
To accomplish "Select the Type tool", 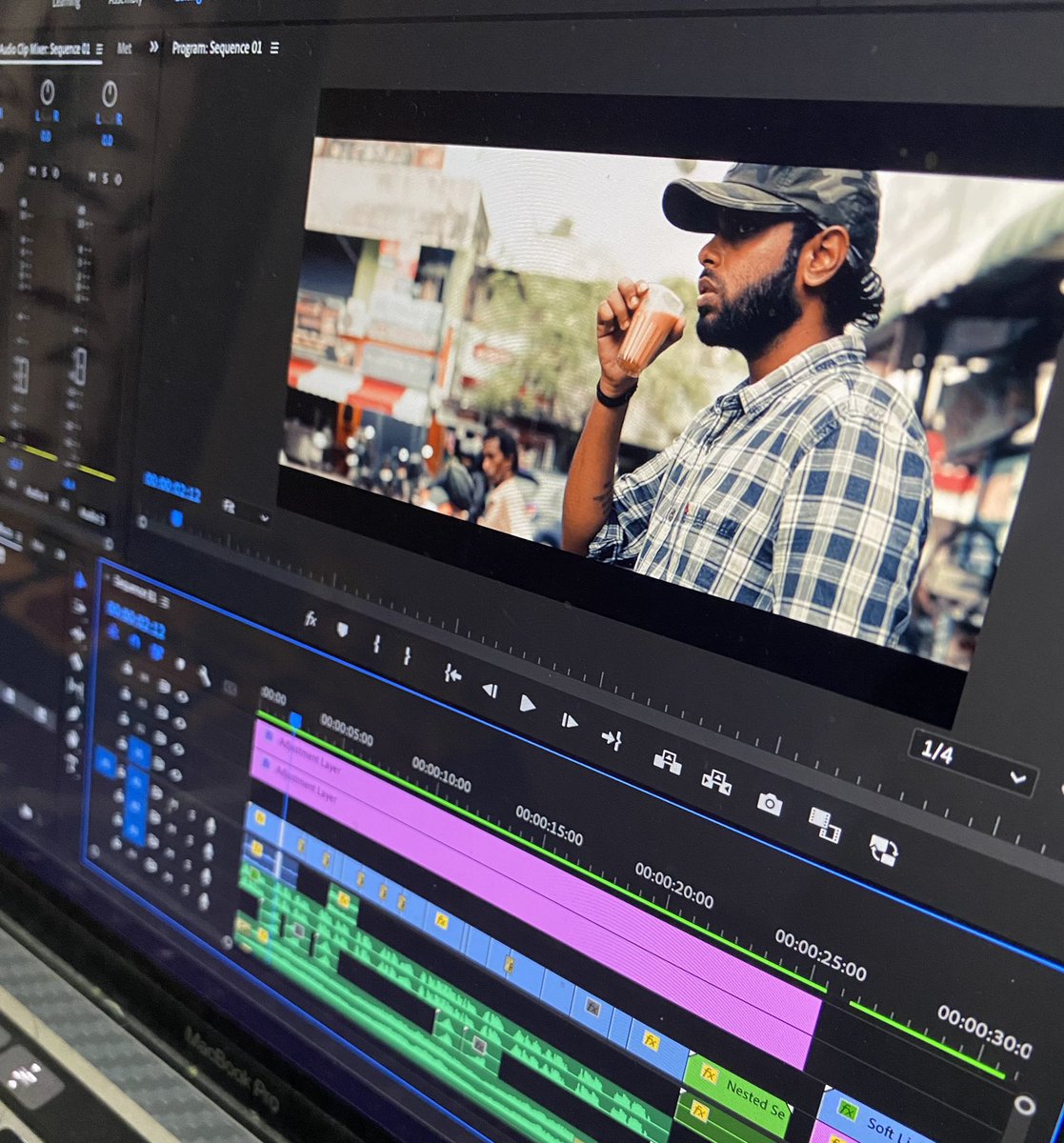I will coord(70,763).
